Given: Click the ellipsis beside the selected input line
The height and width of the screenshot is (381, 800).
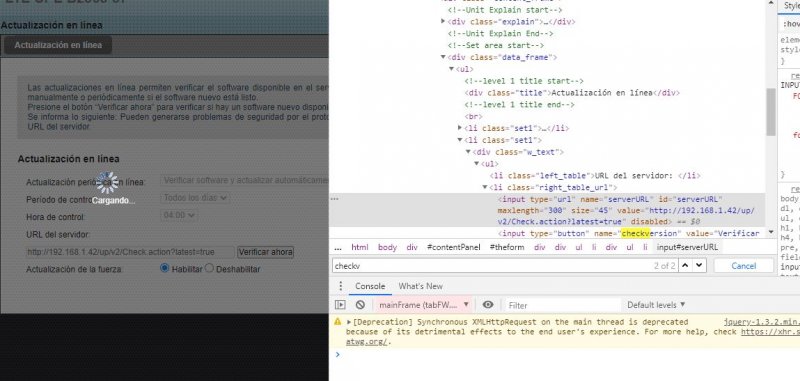Looking at the screenshot, I should tap(335, 199).
